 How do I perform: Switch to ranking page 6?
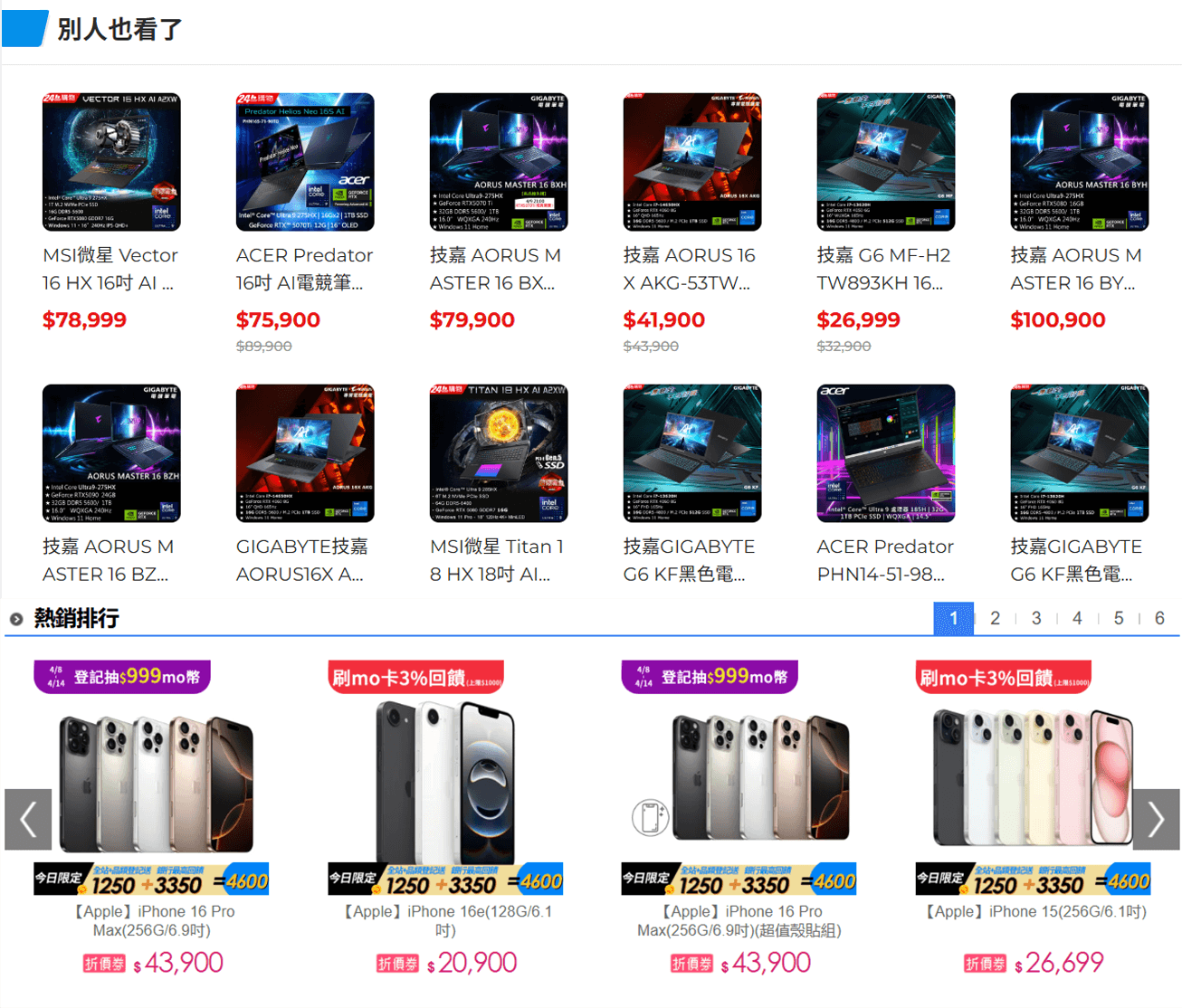coord(1159,618)
